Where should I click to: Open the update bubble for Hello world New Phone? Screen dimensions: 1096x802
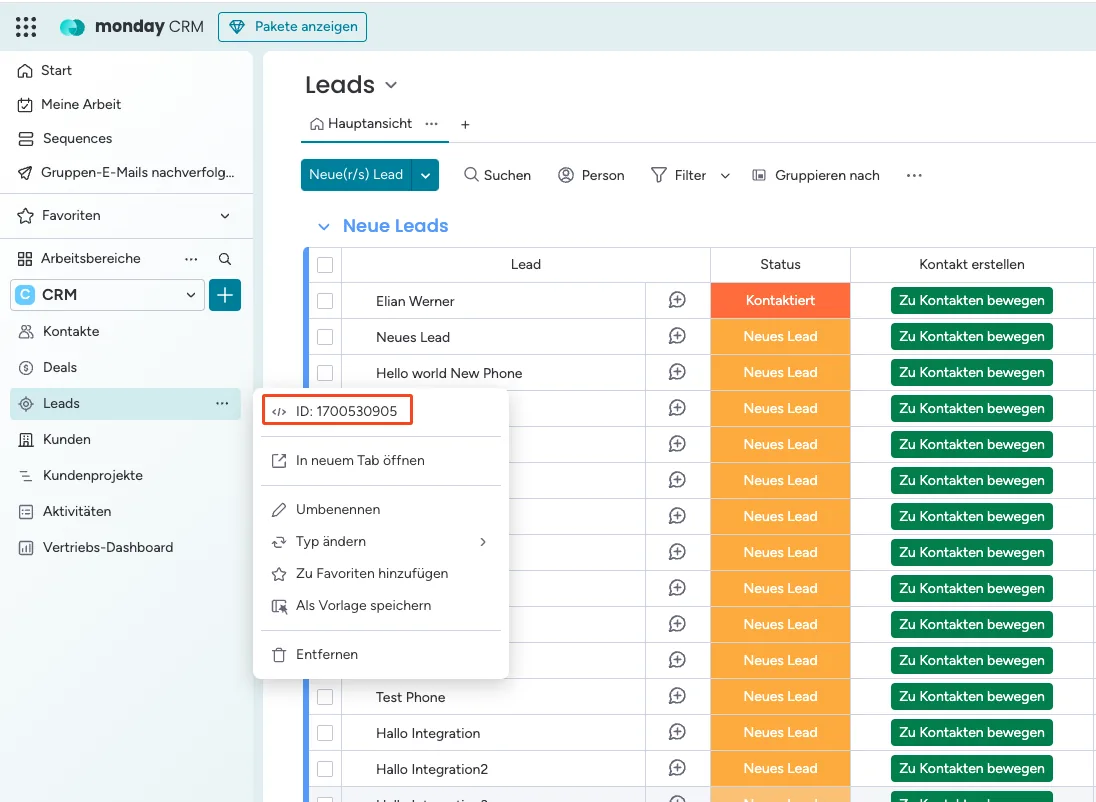[677, 373]
